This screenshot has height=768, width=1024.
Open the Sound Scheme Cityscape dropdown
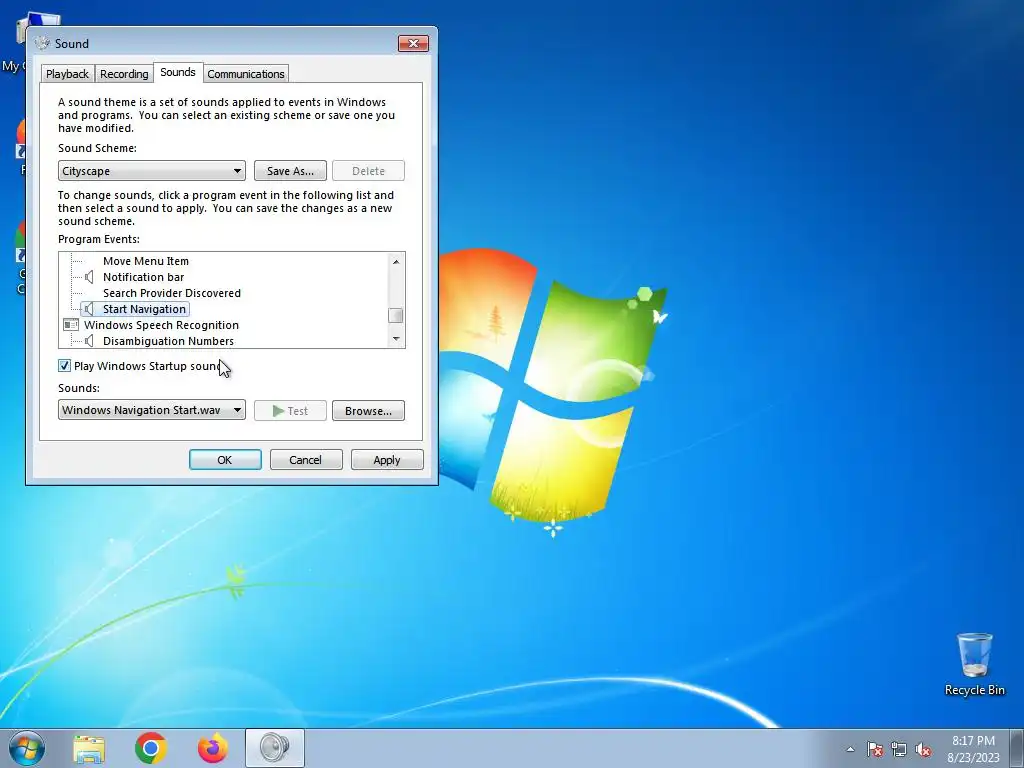click(x=152, y=171)
